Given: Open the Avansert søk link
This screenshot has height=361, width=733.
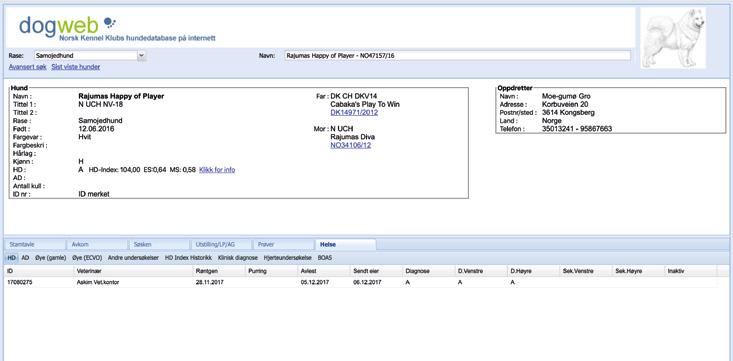Looking at the screenshot, I should (28, 67).
